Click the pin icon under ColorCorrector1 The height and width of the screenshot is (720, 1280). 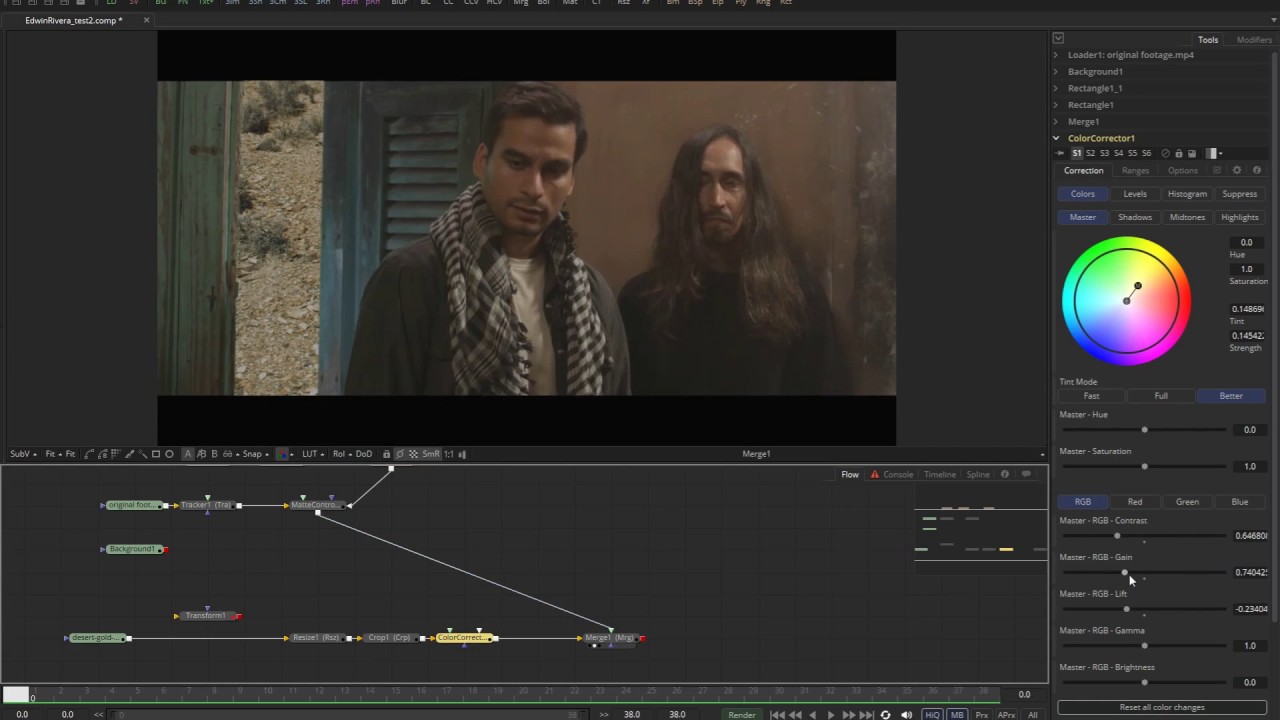(x=1060, y=153)
